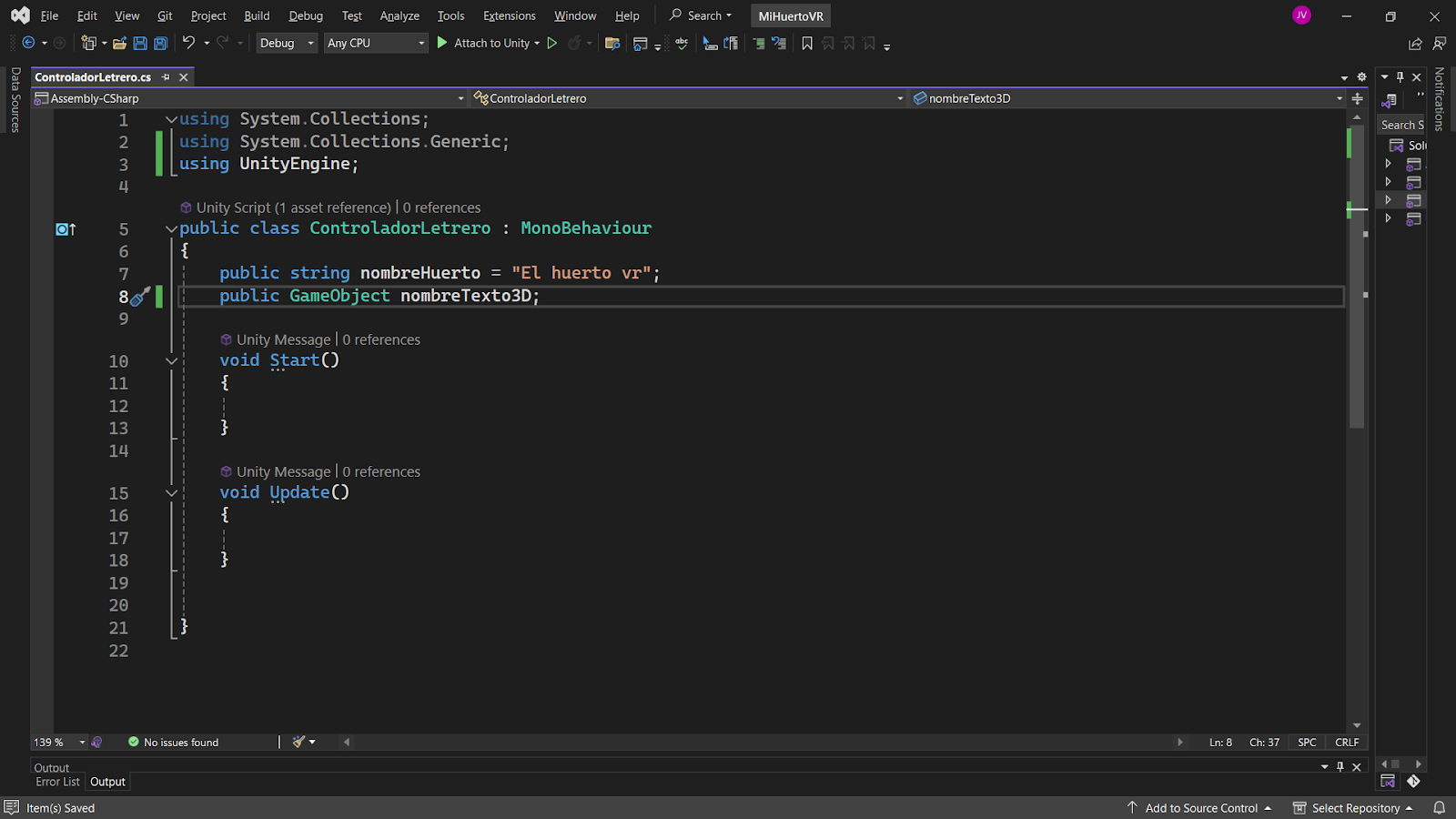This screenshot has height=819, width=1456.
Task: Toggle pin on ControladorLetrero.cs tab
Action: point(166,77)
